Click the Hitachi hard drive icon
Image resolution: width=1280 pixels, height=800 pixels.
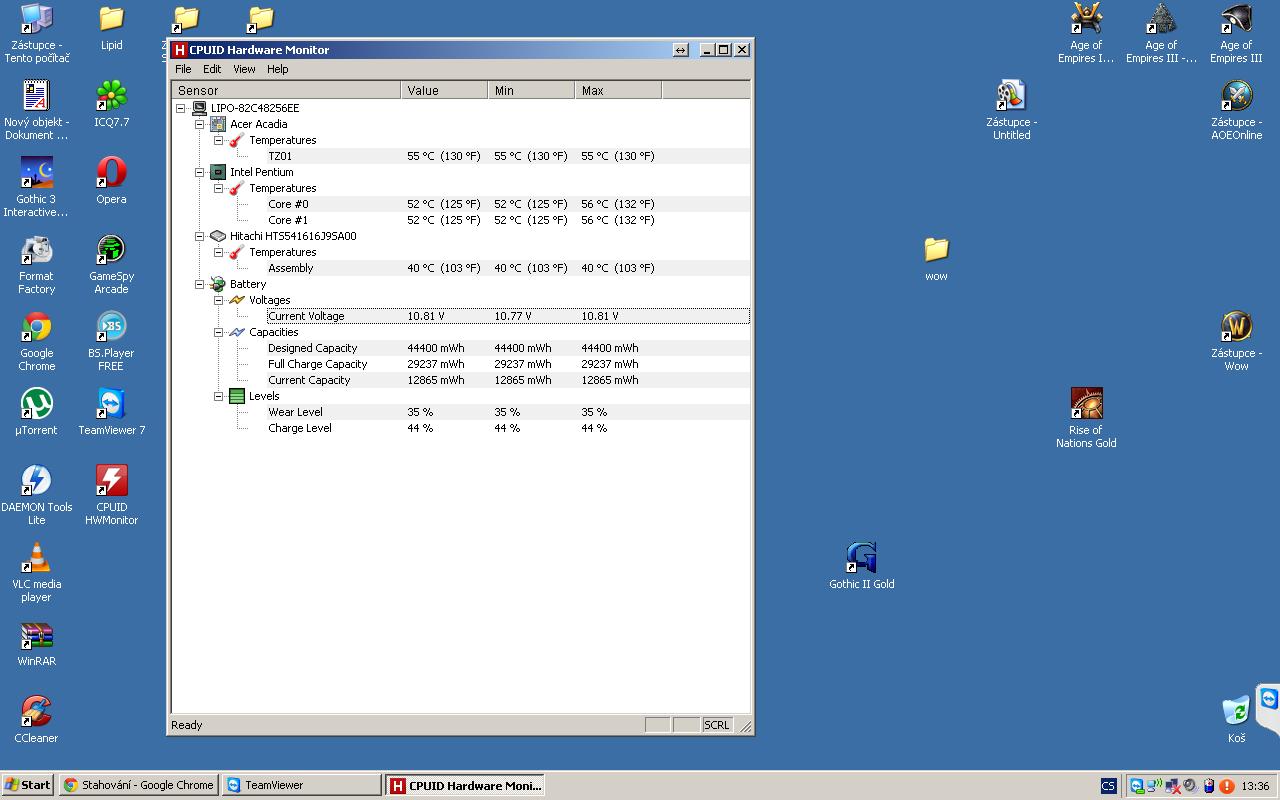point(218,236)
